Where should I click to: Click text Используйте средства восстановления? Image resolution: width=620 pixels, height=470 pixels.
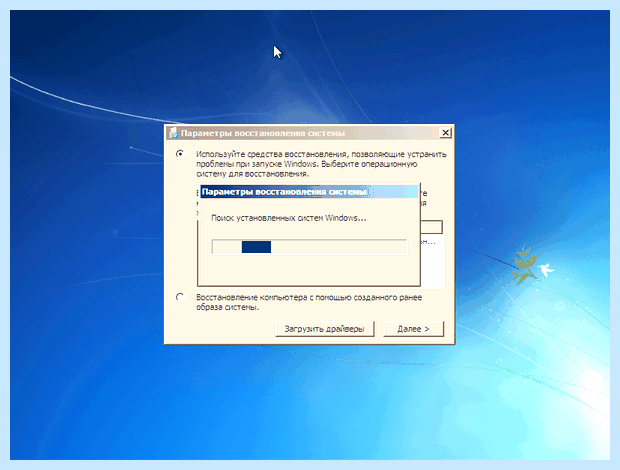click(x=272, y=154)
